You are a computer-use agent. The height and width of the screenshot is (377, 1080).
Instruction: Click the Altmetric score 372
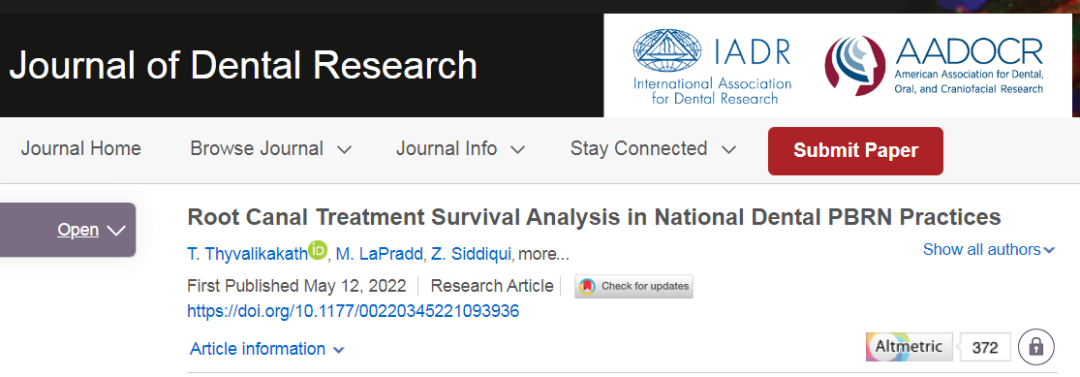point(985,348)
